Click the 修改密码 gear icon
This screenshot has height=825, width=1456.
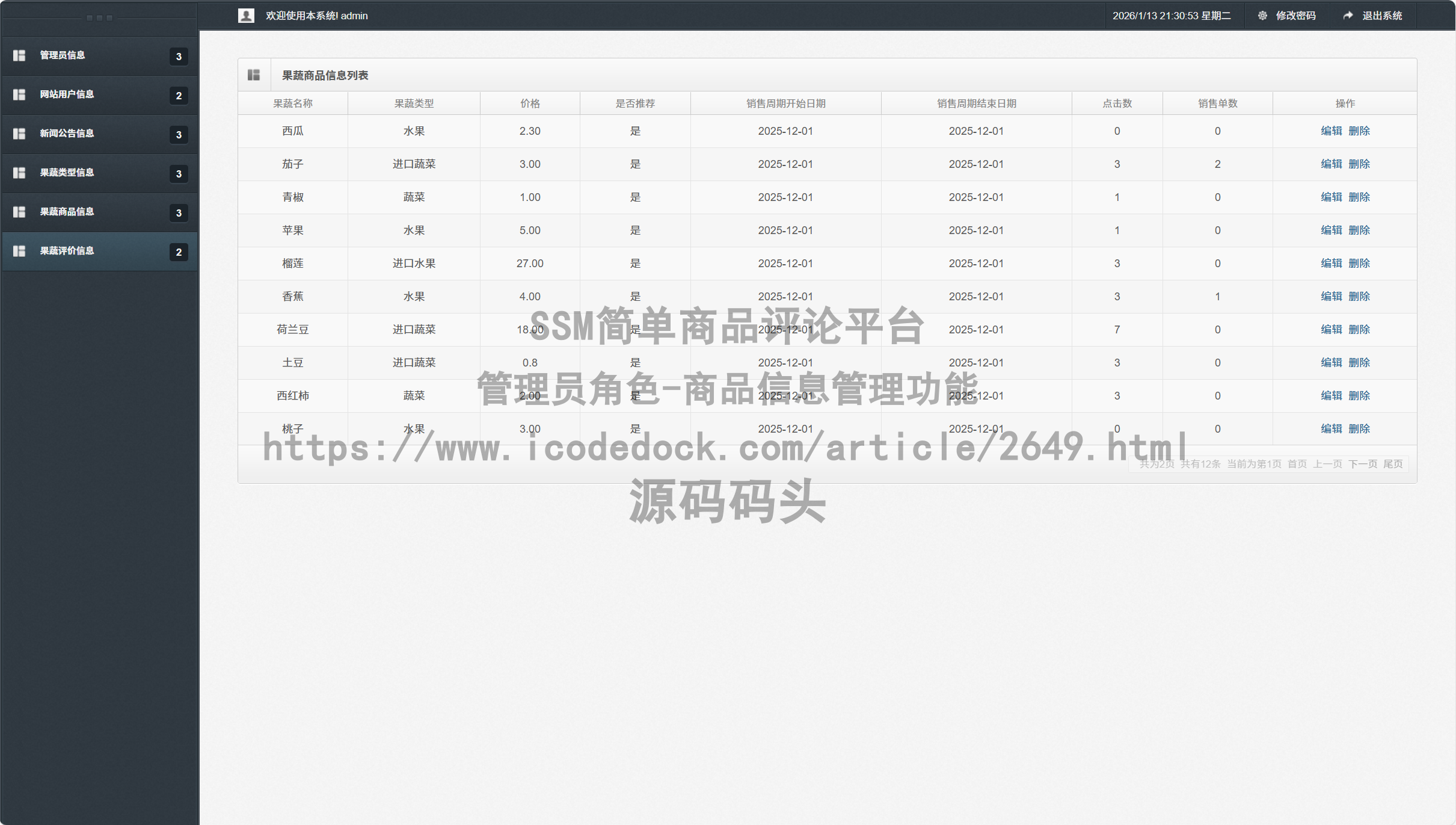pyautogui.click(x=1263, y=15)
